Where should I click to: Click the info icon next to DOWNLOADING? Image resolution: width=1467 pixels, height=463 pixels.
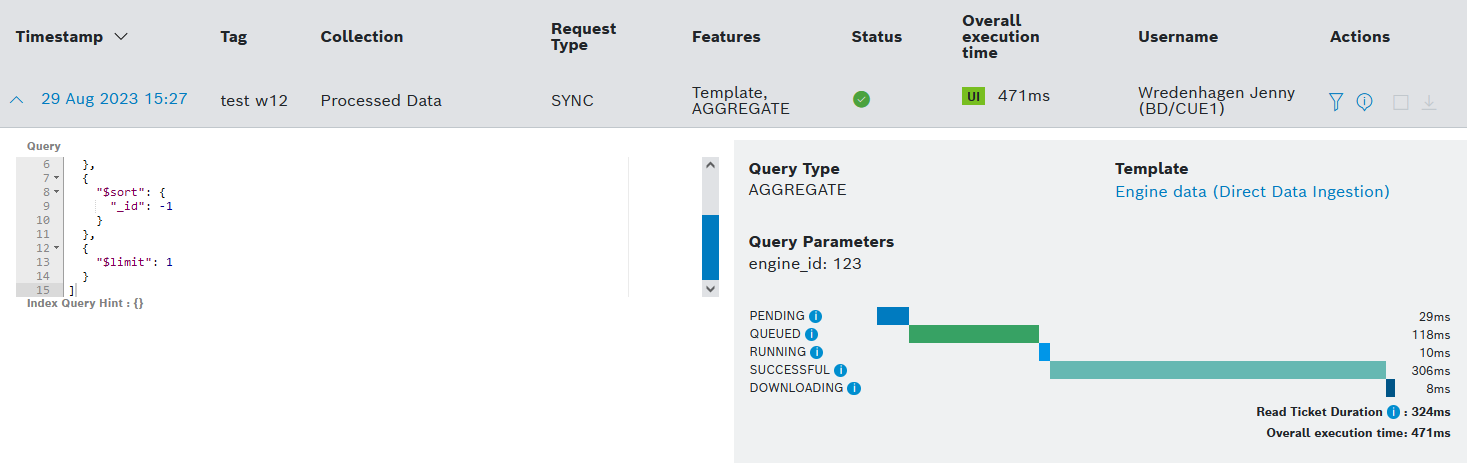pyautogui.click(x=853, y=388)
